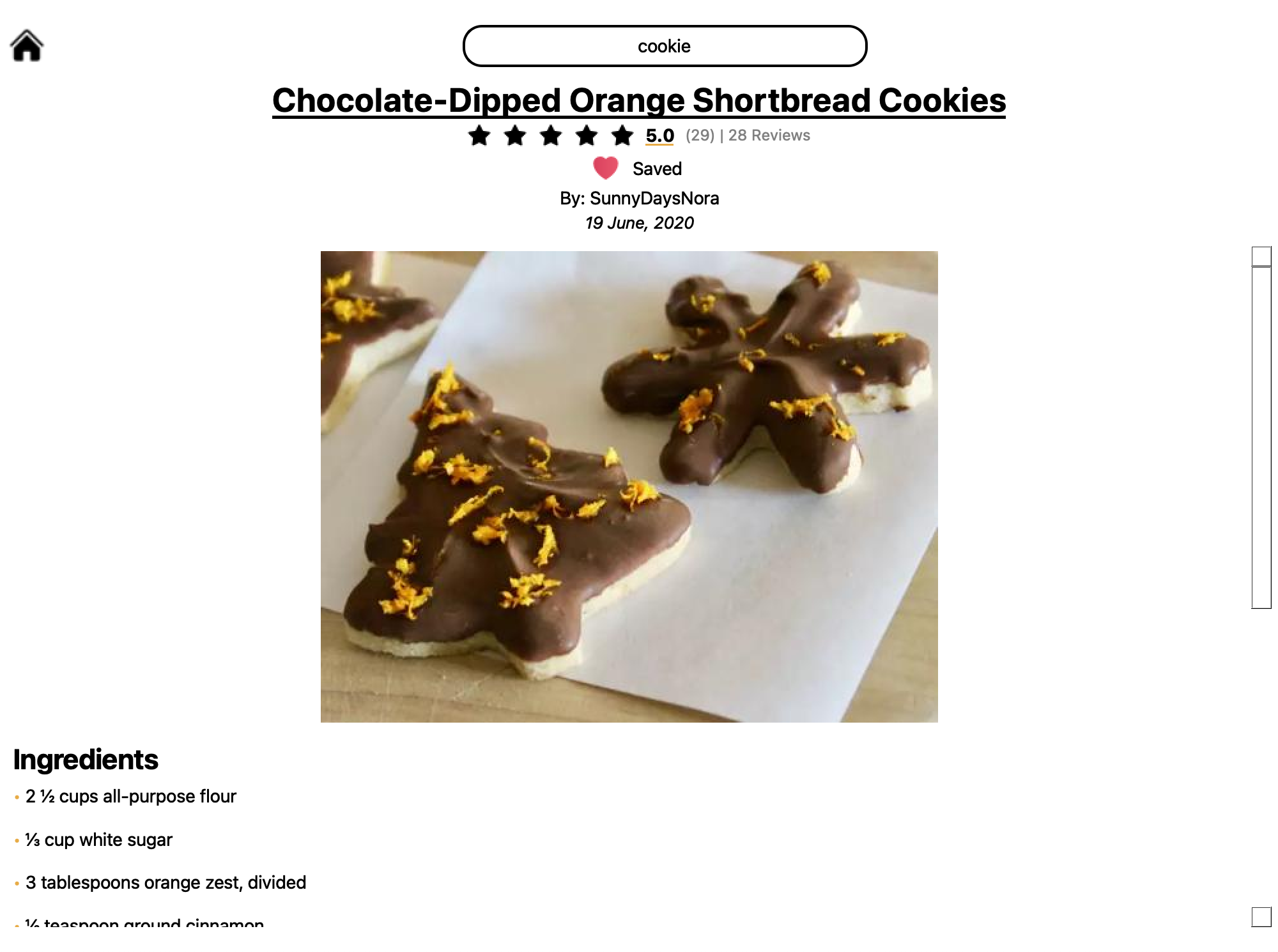Click the fifth rating star

coord(622,135)
